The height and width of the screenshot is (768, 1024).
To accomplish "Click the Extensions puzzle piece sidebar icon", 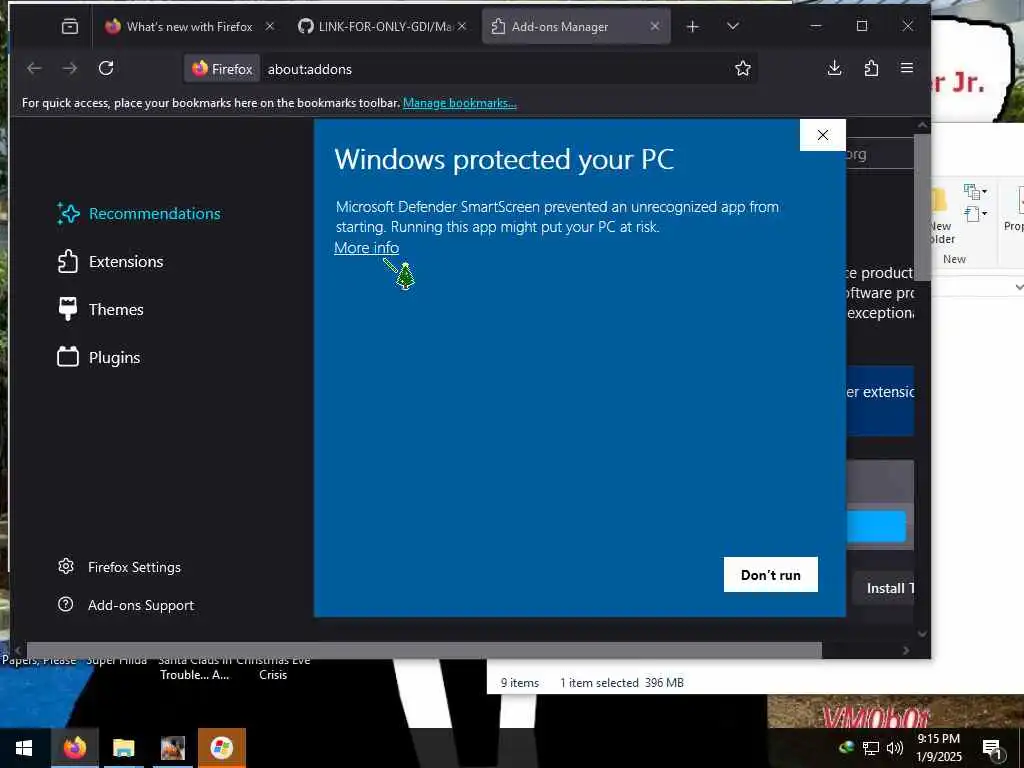I will pos(68,261).
